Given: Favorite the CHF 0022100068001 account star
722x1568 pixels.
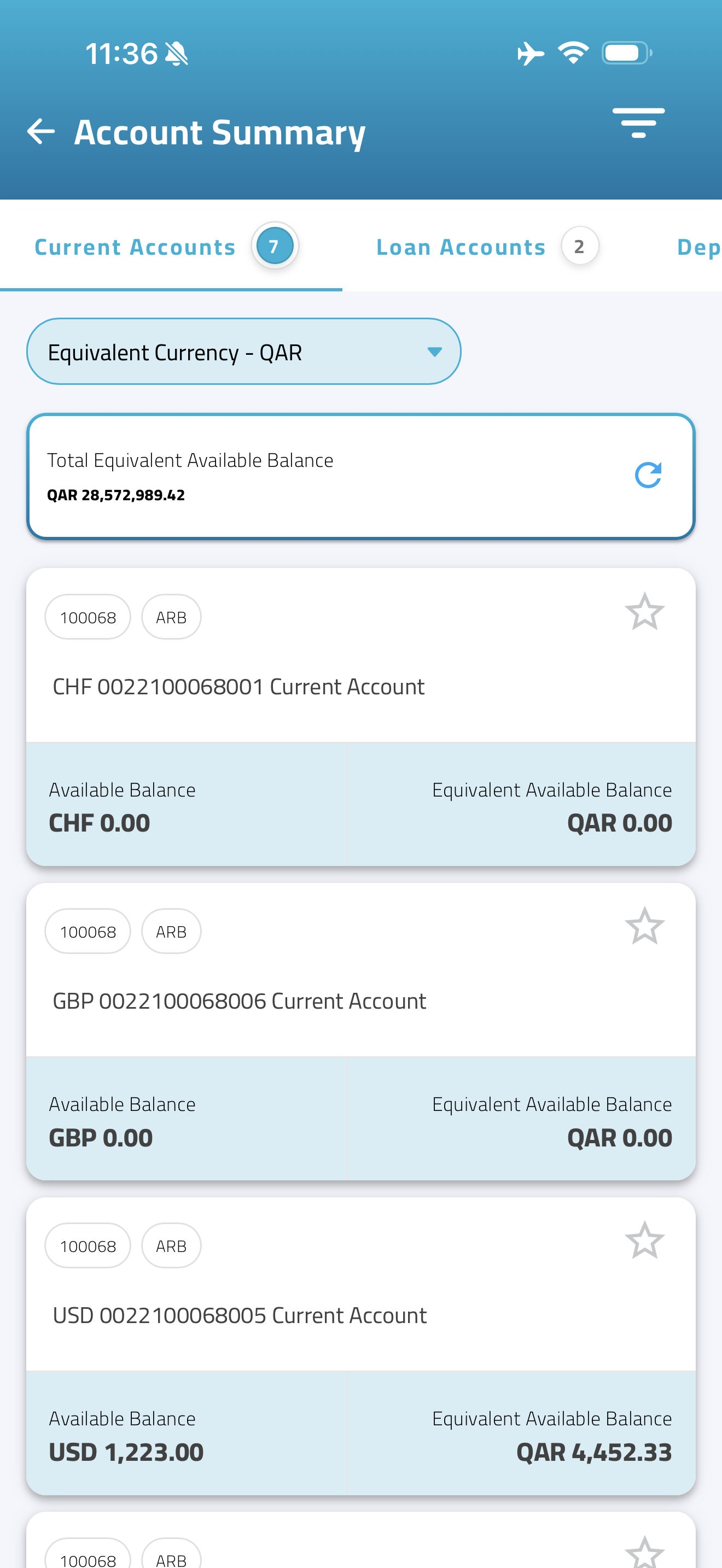Looking at the screenshot, I should pyautogui.click(x=644, y=611).
